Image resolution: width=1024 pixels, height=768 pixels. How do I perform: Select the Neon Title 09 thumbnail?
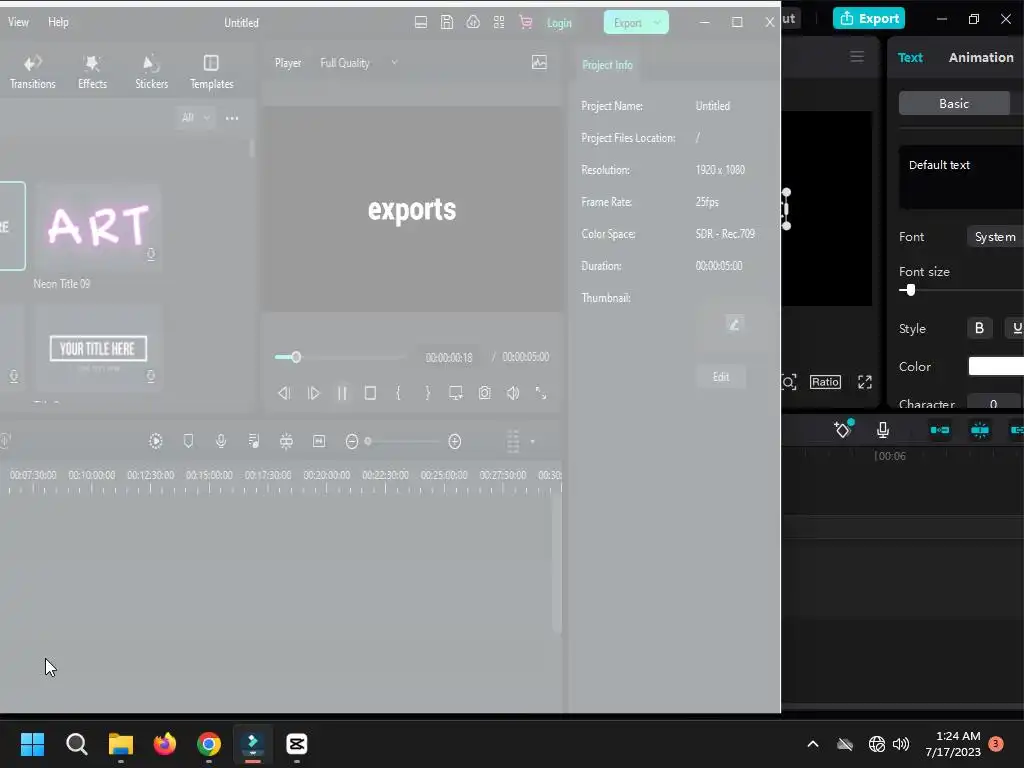[x=98, y=226]
